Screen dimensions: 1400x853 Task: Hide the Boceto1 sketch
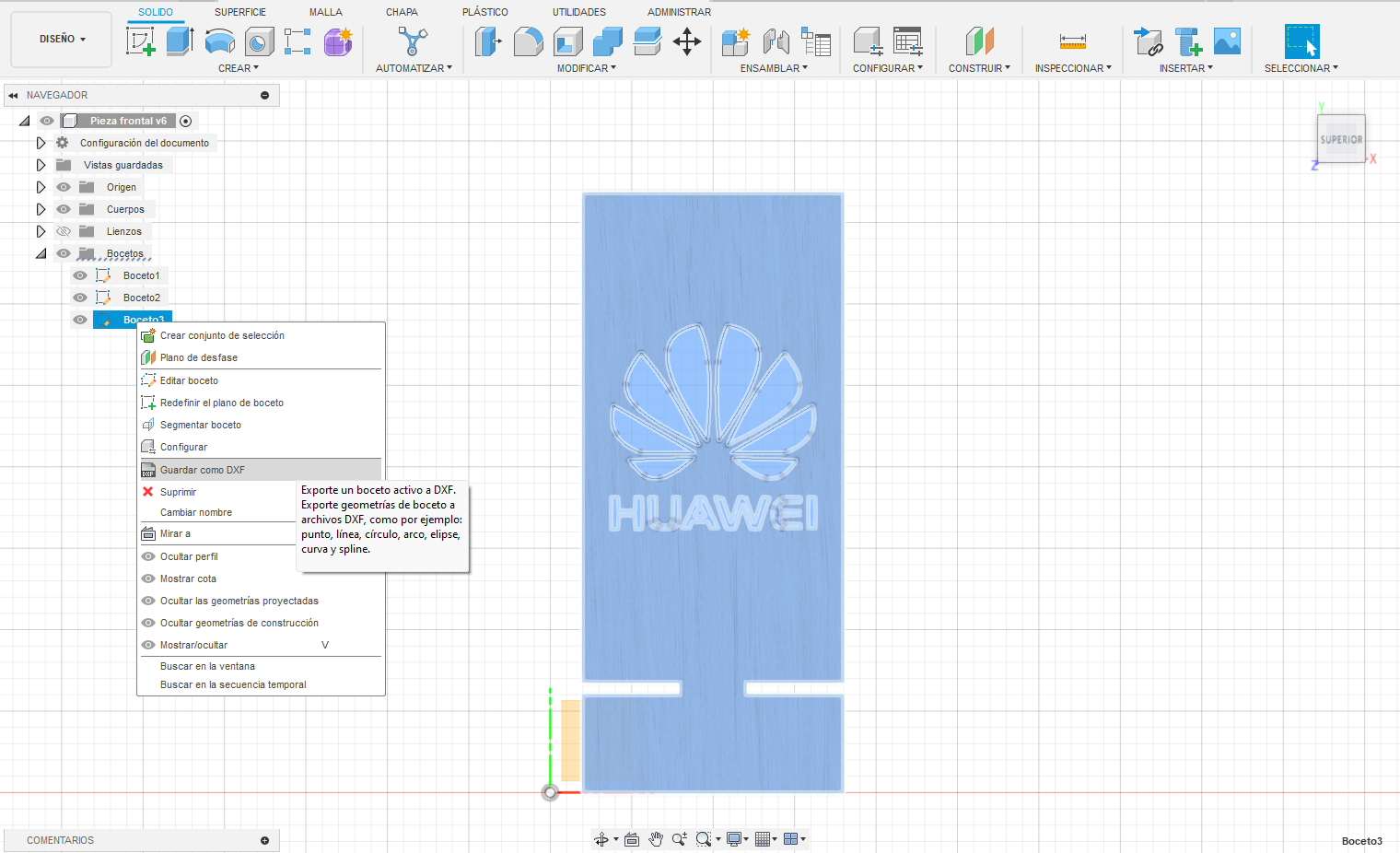coord(80,275)
